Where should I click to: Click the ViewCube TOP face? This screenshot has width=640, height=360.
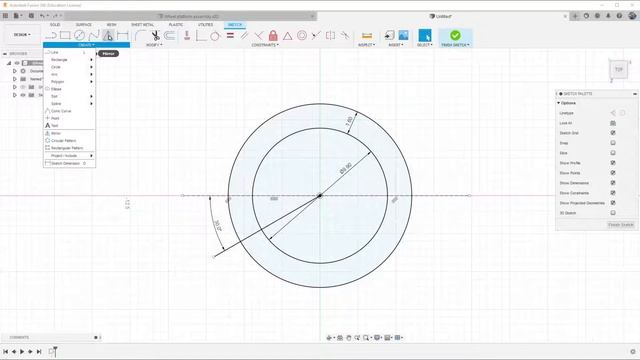[619, 69]
